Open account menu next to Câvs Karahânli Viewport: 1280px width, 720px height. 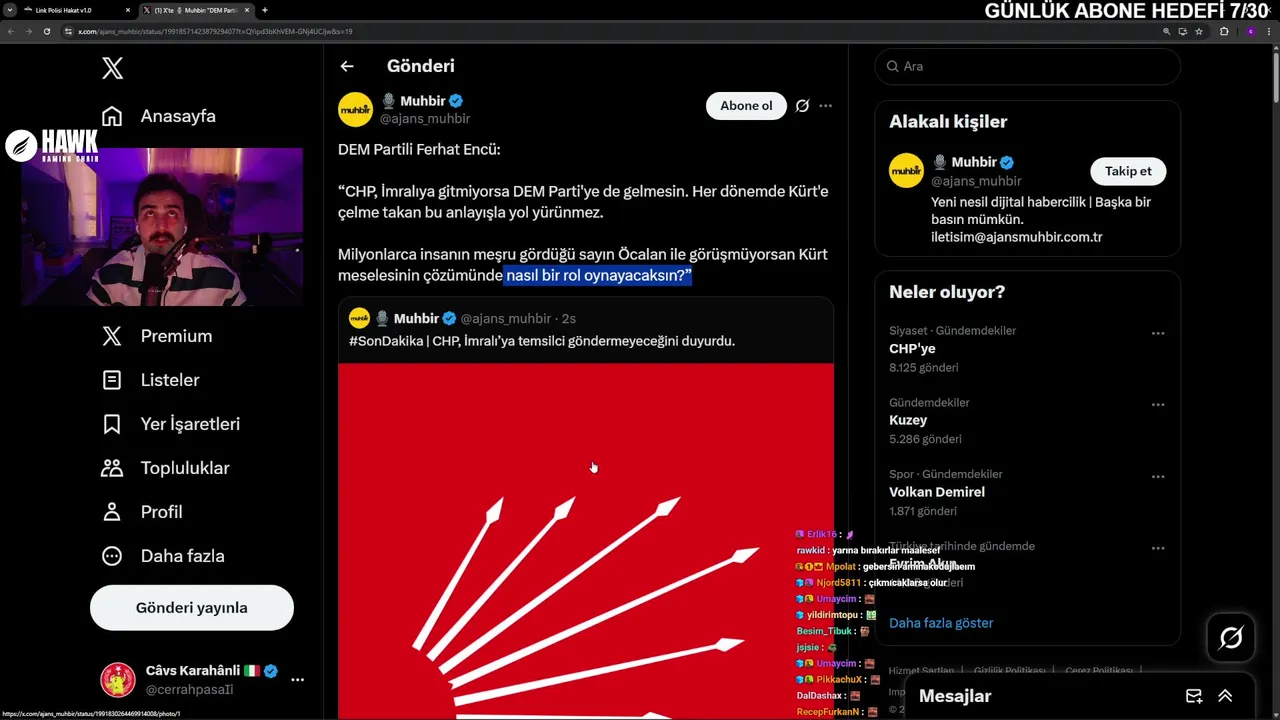(x=297, y=679)
